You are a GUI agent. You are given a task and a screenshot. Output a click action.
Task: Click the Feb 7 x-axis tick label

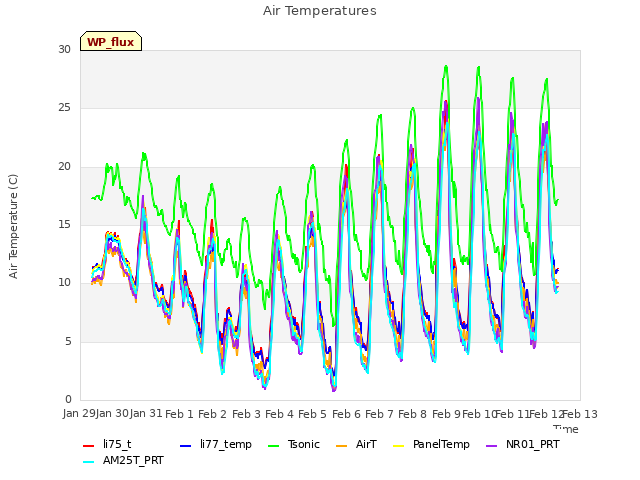[380, 413]
